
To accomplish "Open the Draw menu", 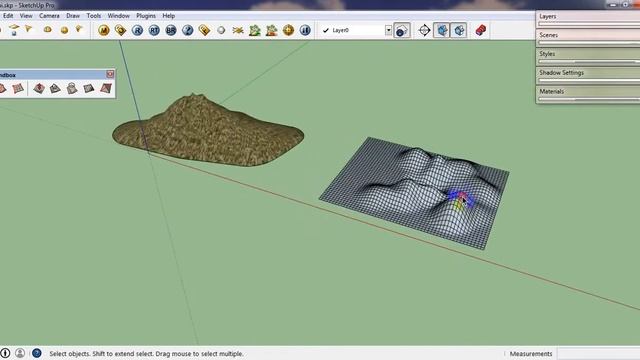I will coord(73,16).
